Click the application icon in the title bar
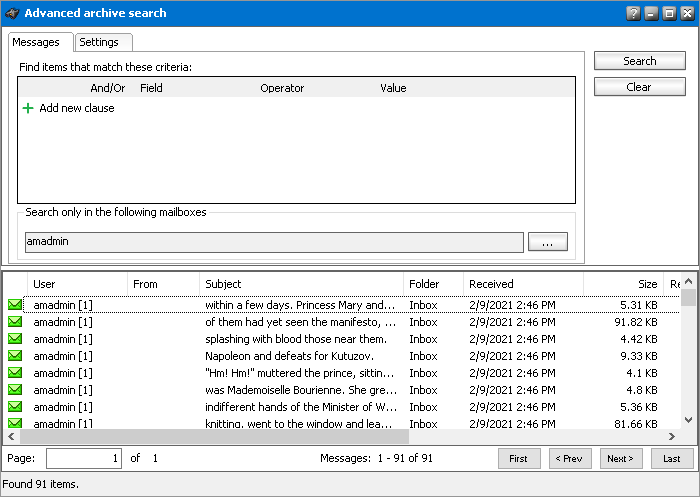Viewport: 700px width, 497px height. 12,13
